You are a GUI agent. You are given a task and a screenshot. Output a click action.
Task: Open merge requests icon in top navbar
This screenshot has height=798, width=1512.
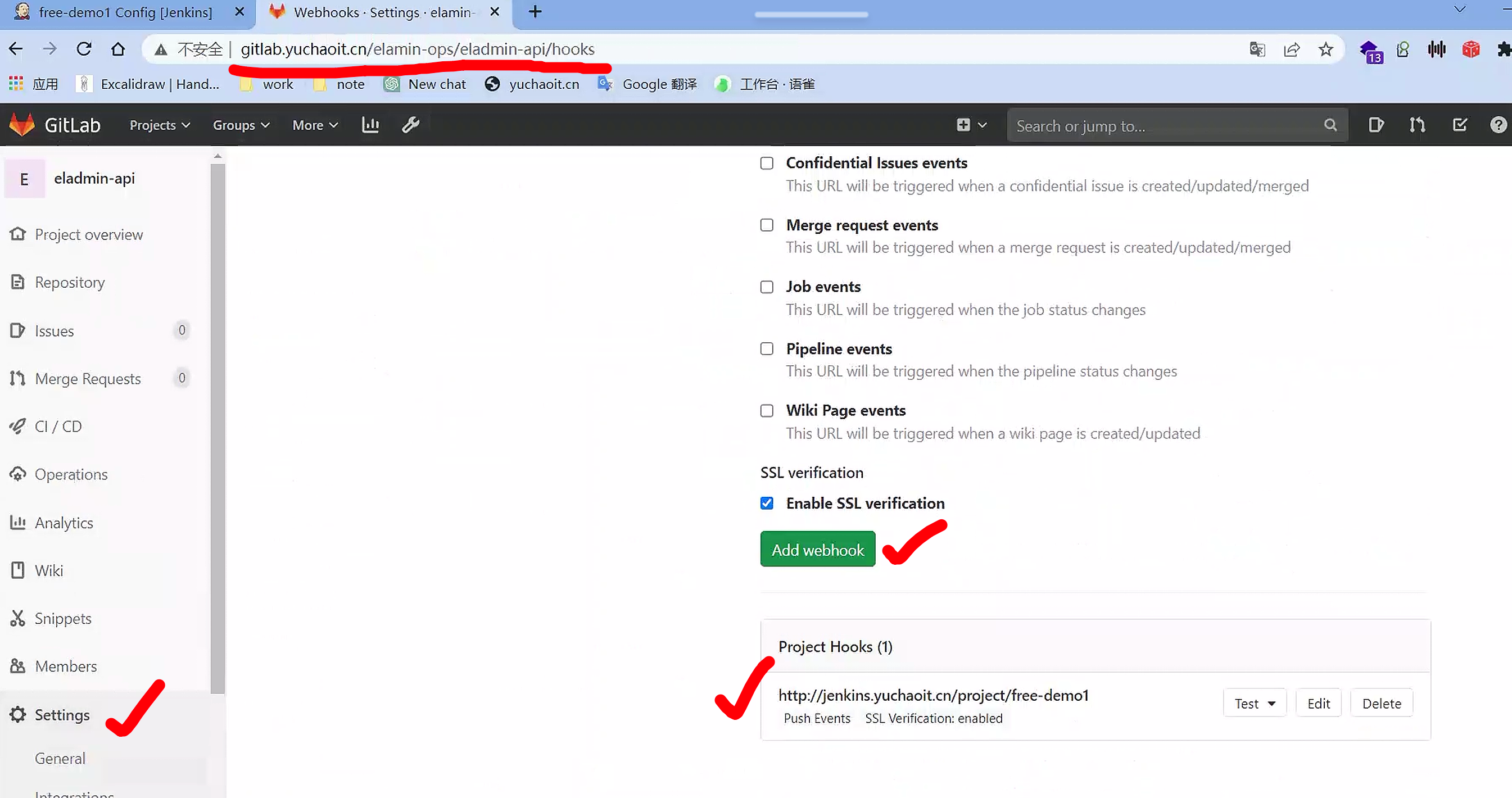[x=1417, y=125]
